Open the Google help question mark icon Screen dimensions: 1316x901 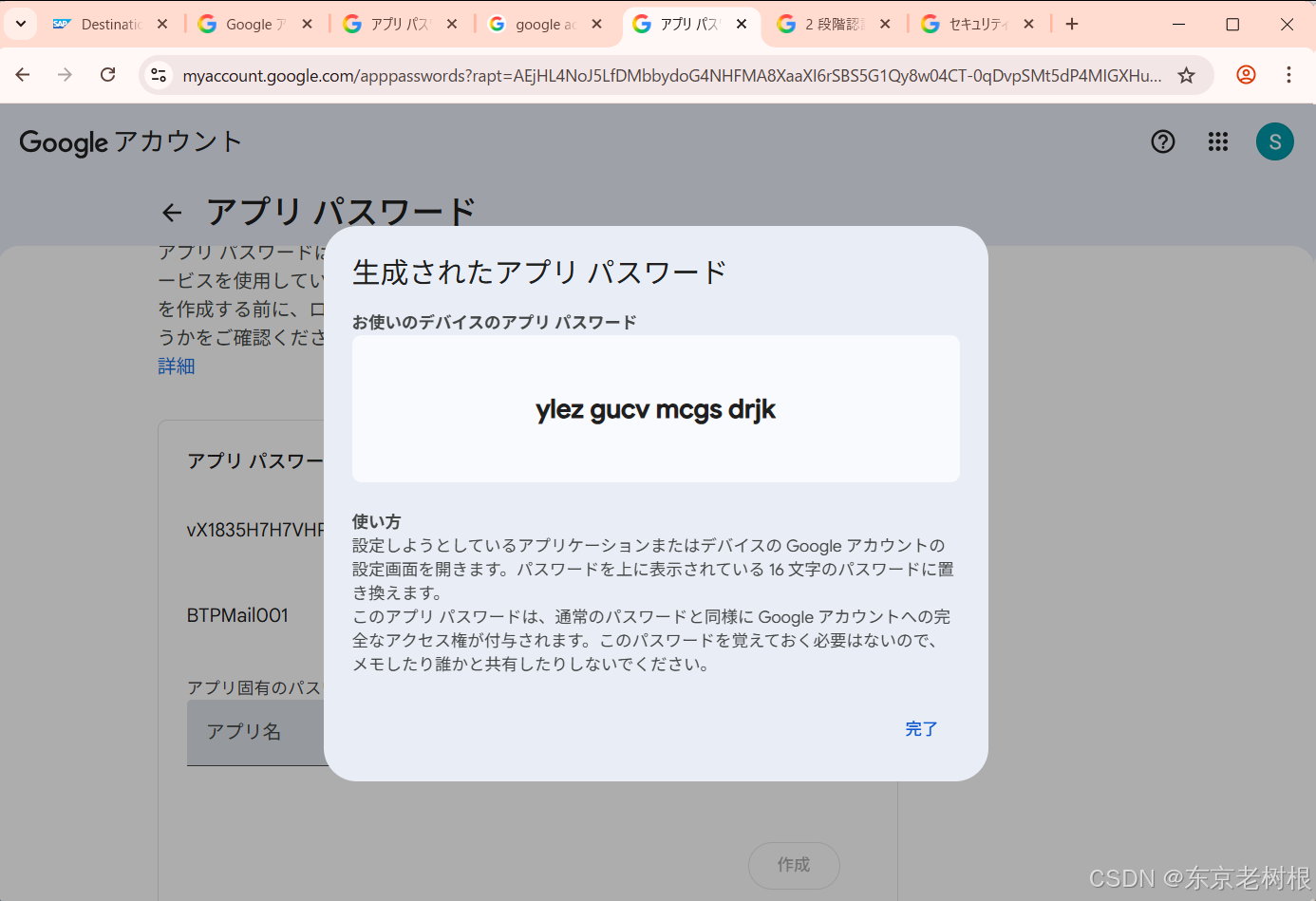coord(1163,141)
